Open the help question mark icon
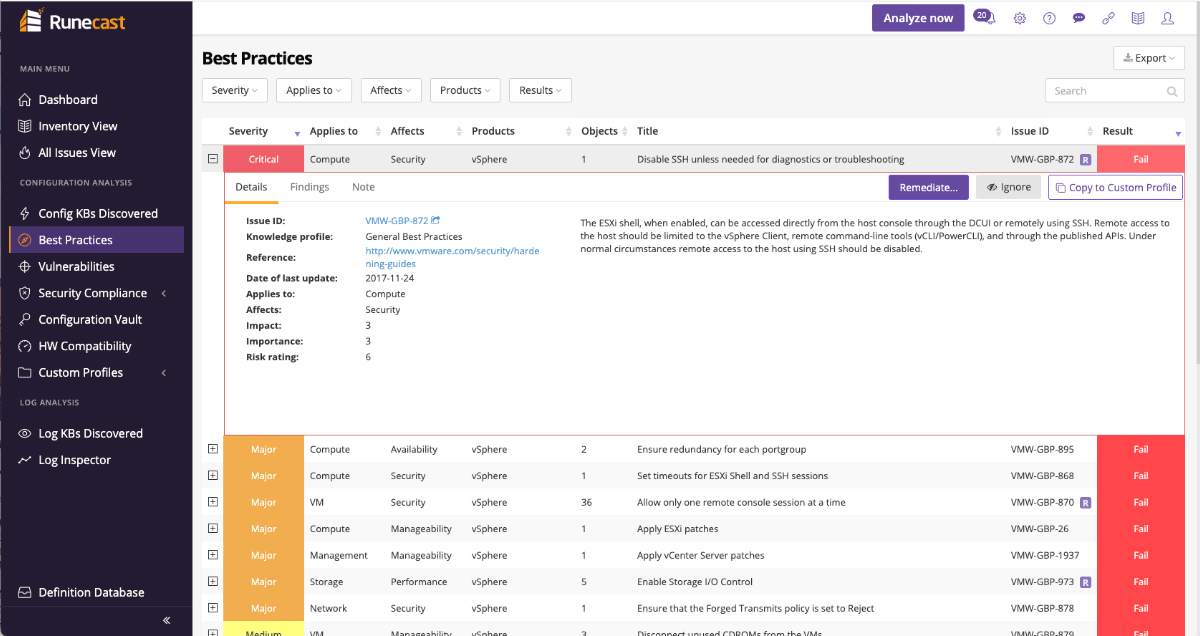The height and width of the screenshot is (636, 1200). point(1048,17)
